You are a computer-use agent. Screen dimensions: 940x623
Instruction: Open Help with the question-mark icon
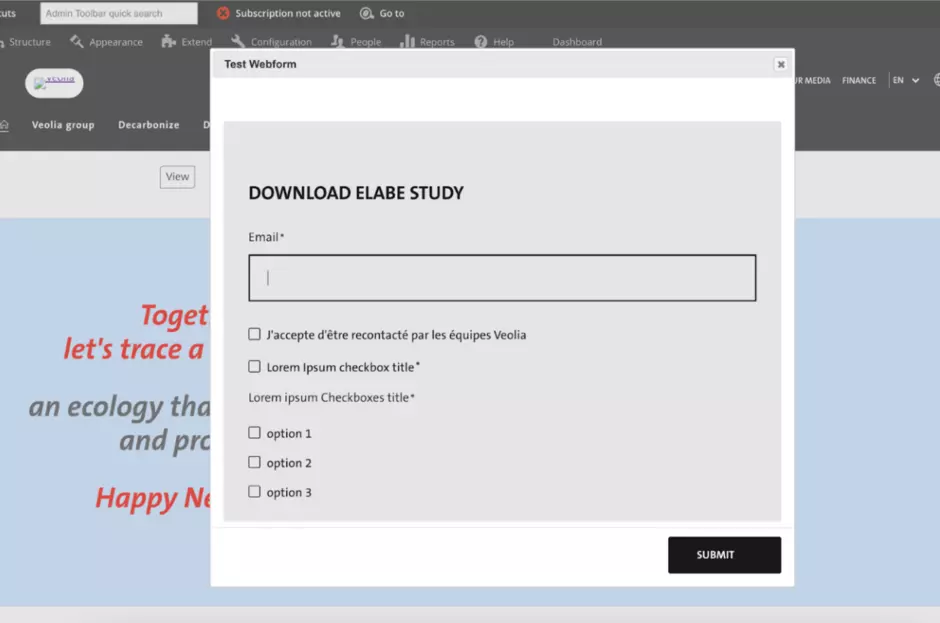(x=480, y=42)
